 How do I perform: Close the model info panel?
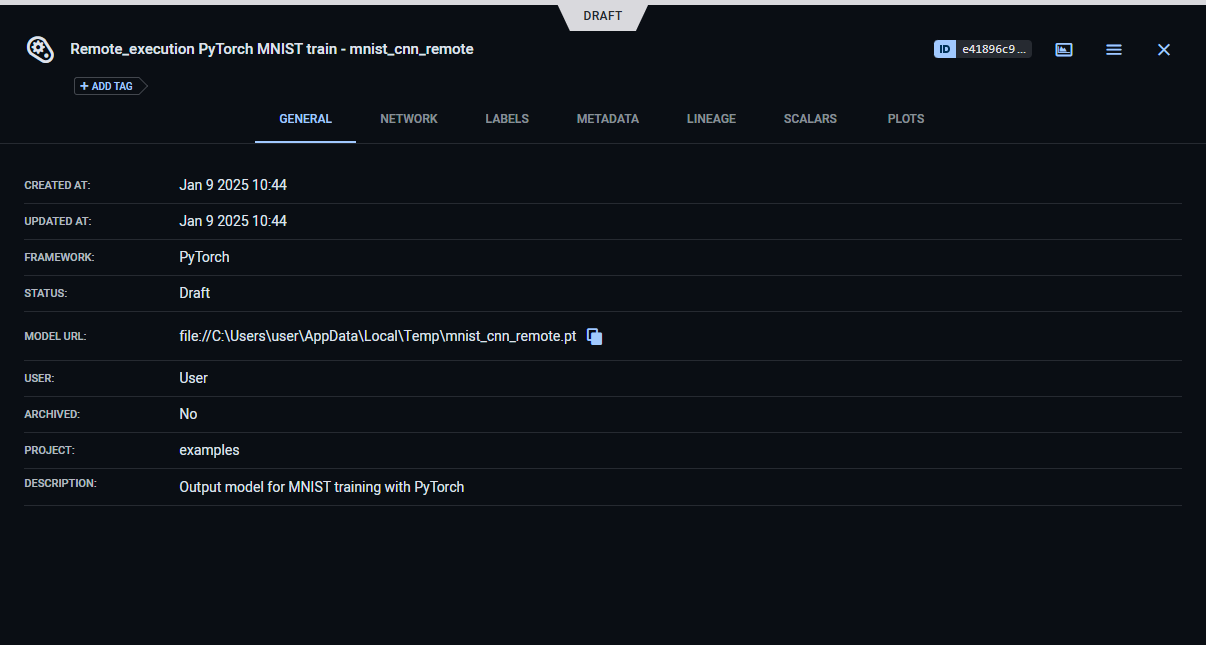(1163, 49)
